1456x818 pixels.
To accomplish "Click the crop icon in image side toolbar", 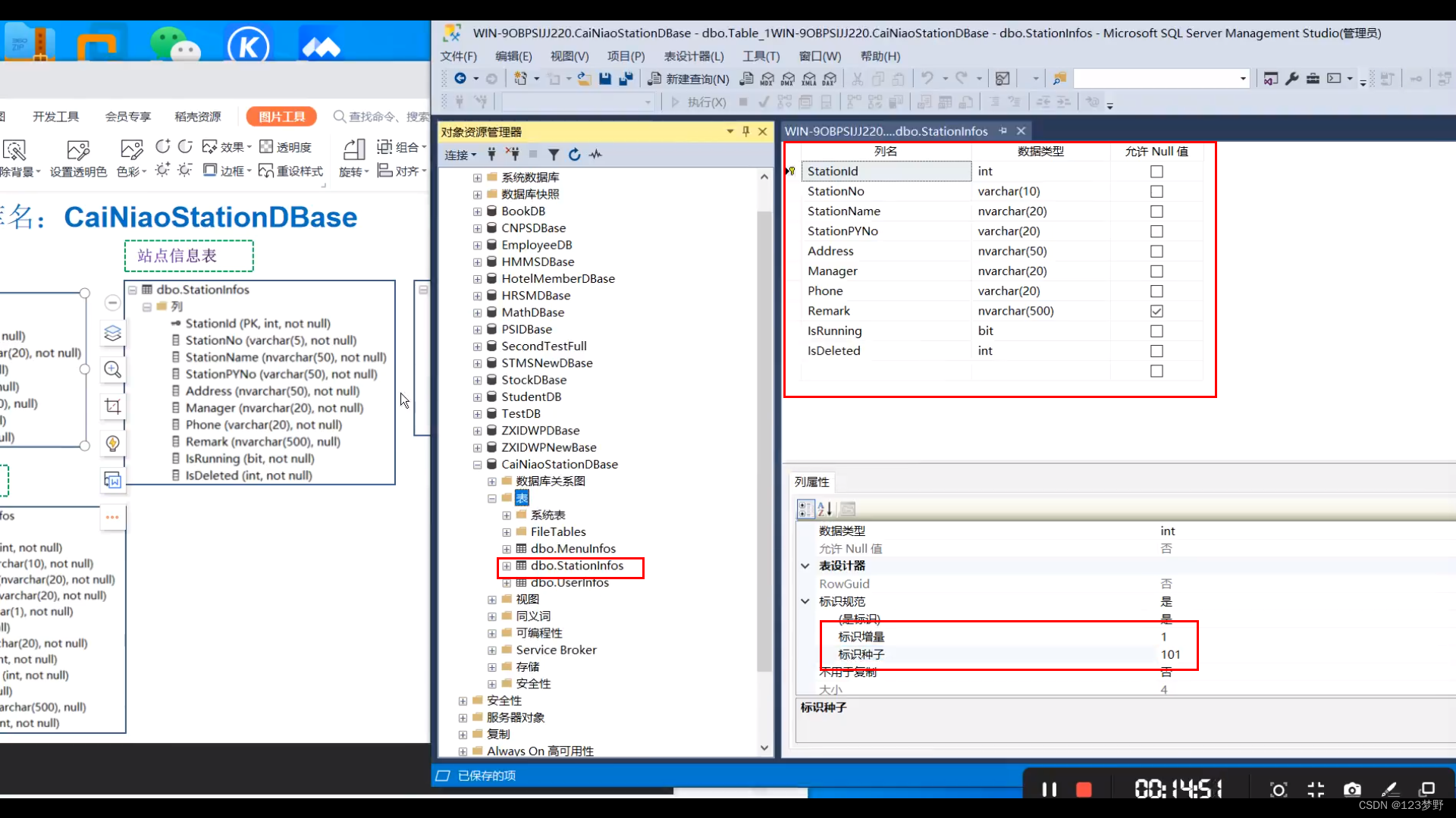I will click(112, 406).
